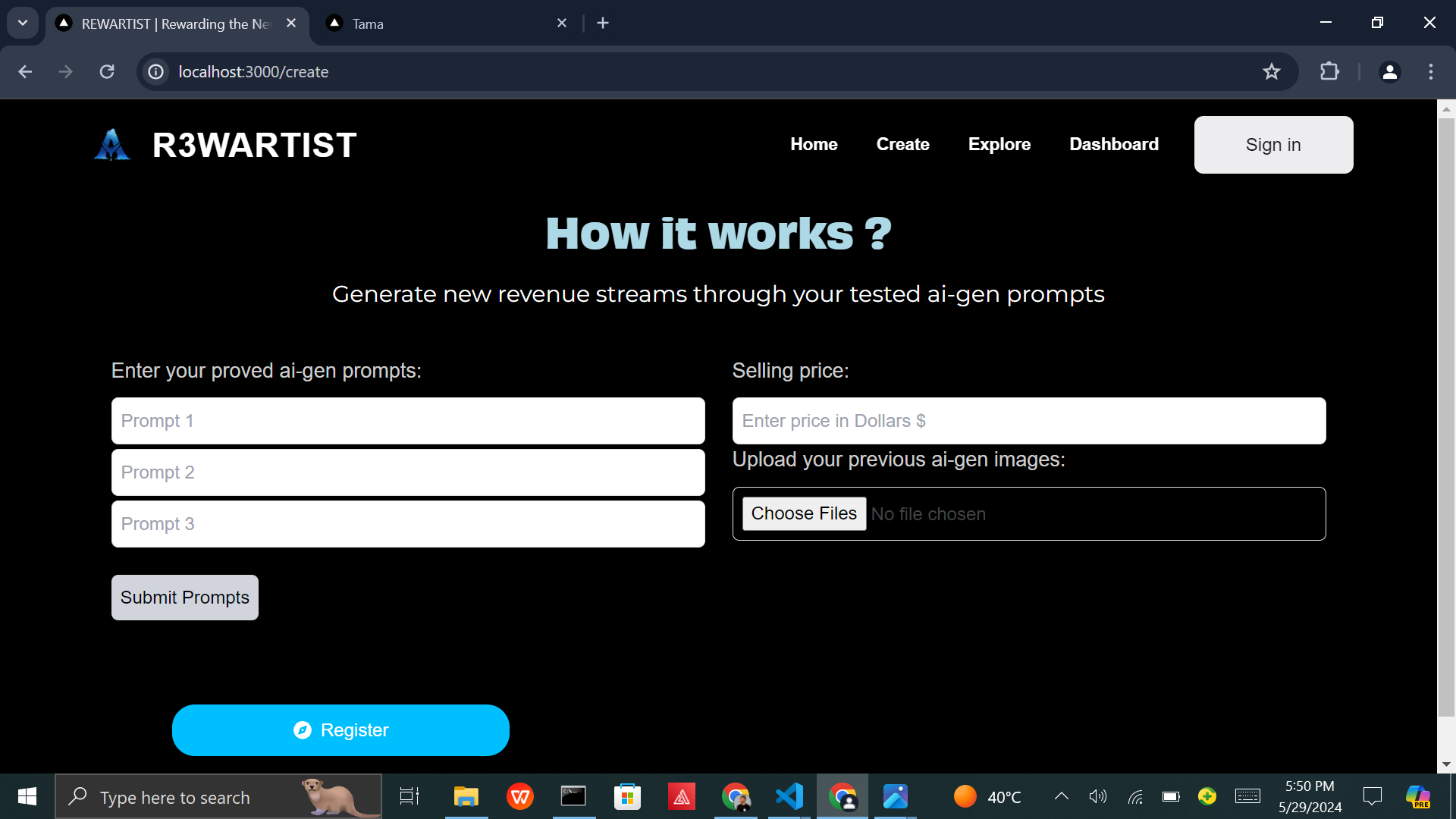
Task: Expand the tab search dropdown arrow
Action: point(23,23)
